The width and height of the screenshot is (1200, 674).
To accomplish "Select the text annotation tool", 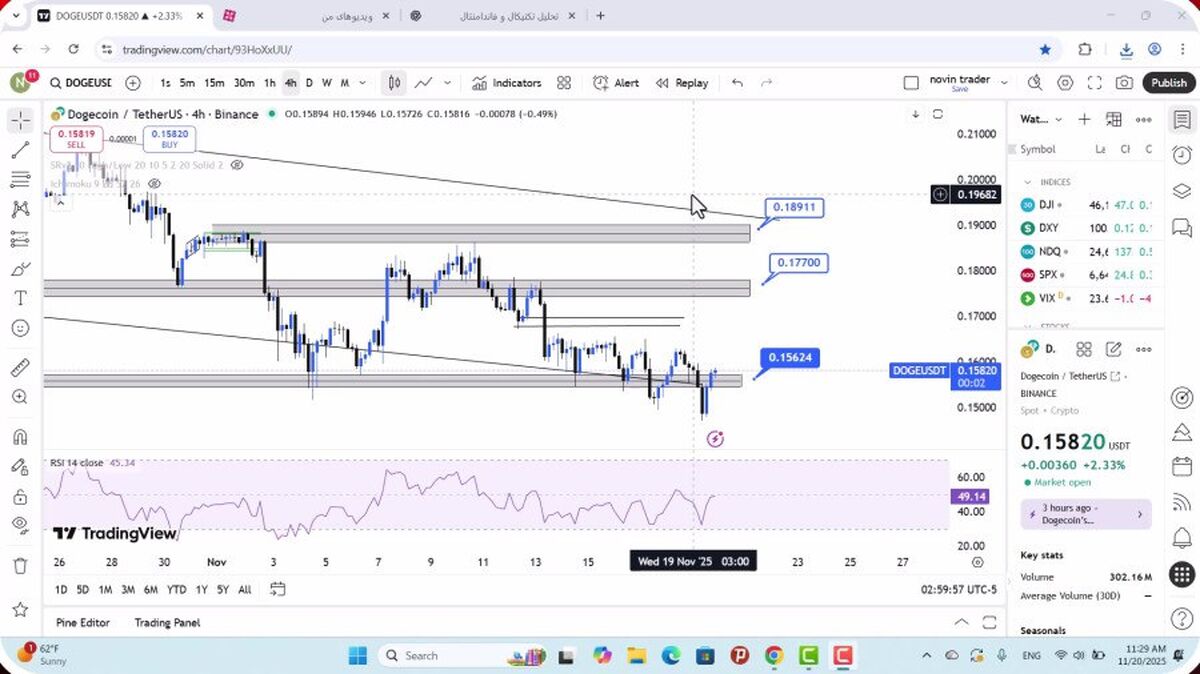I will coord(20,298).
